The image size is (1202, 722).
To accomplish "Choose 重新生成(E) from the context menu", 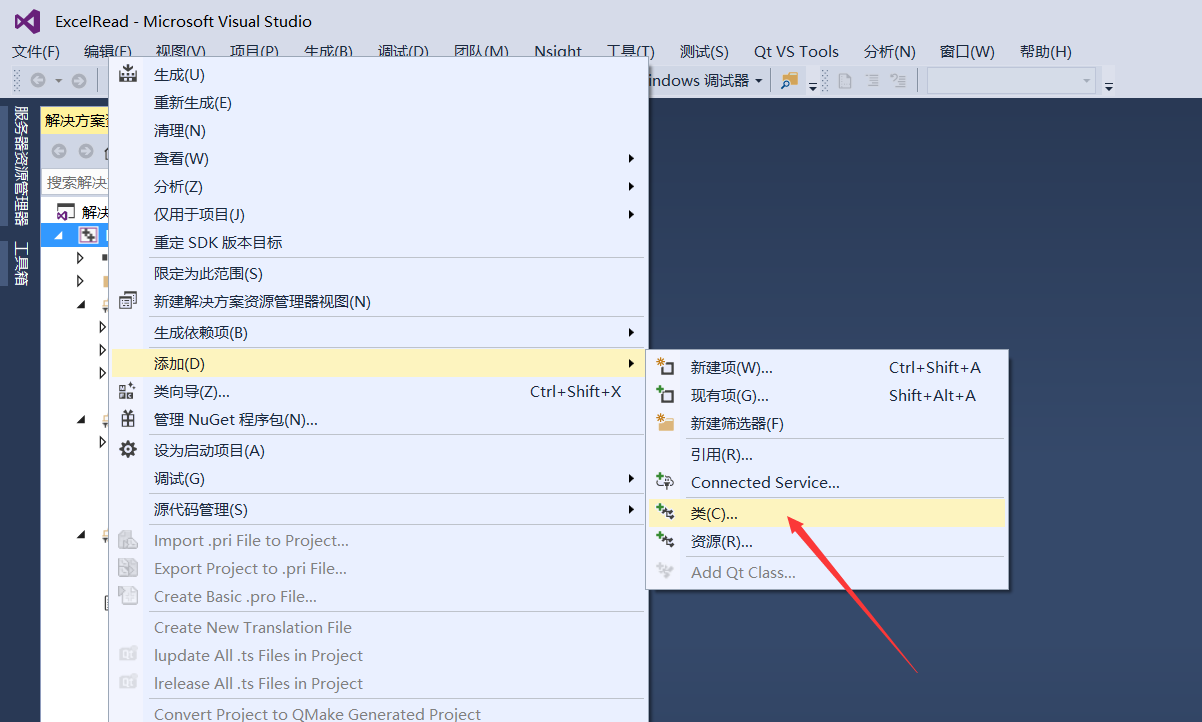I will [x=380, y=102].
